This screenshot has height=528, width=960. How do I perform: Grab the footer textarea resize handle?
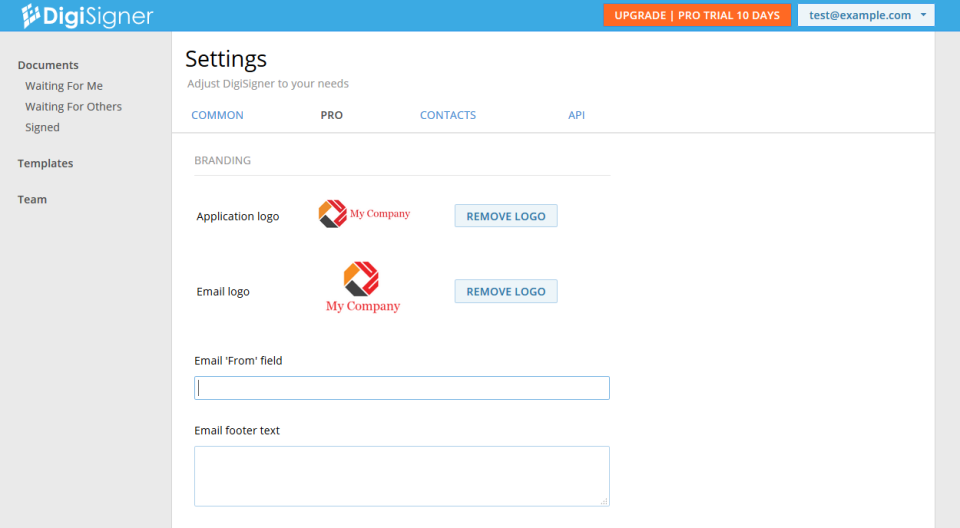point(604,501)
